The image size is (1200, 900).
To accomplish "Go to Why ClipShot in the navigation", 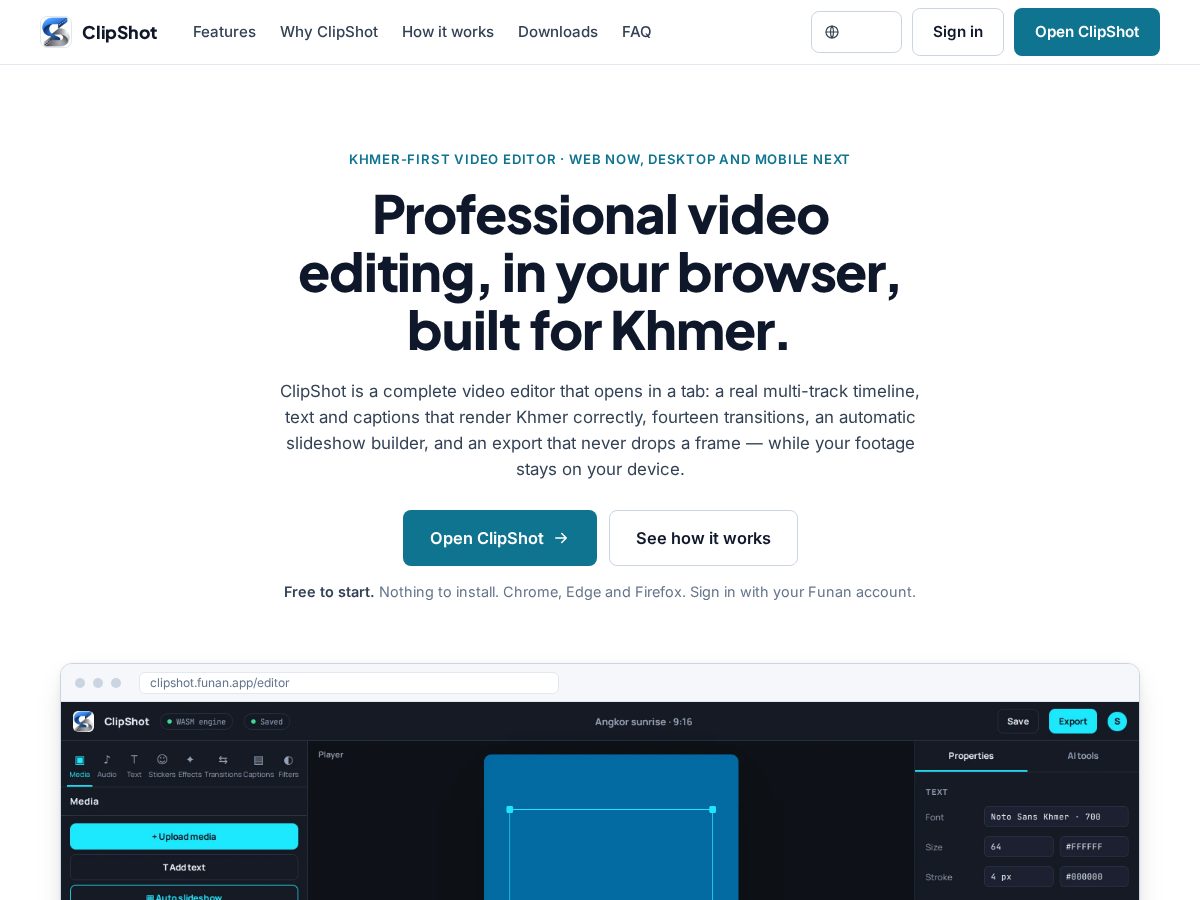I will [x=329, y=32].
